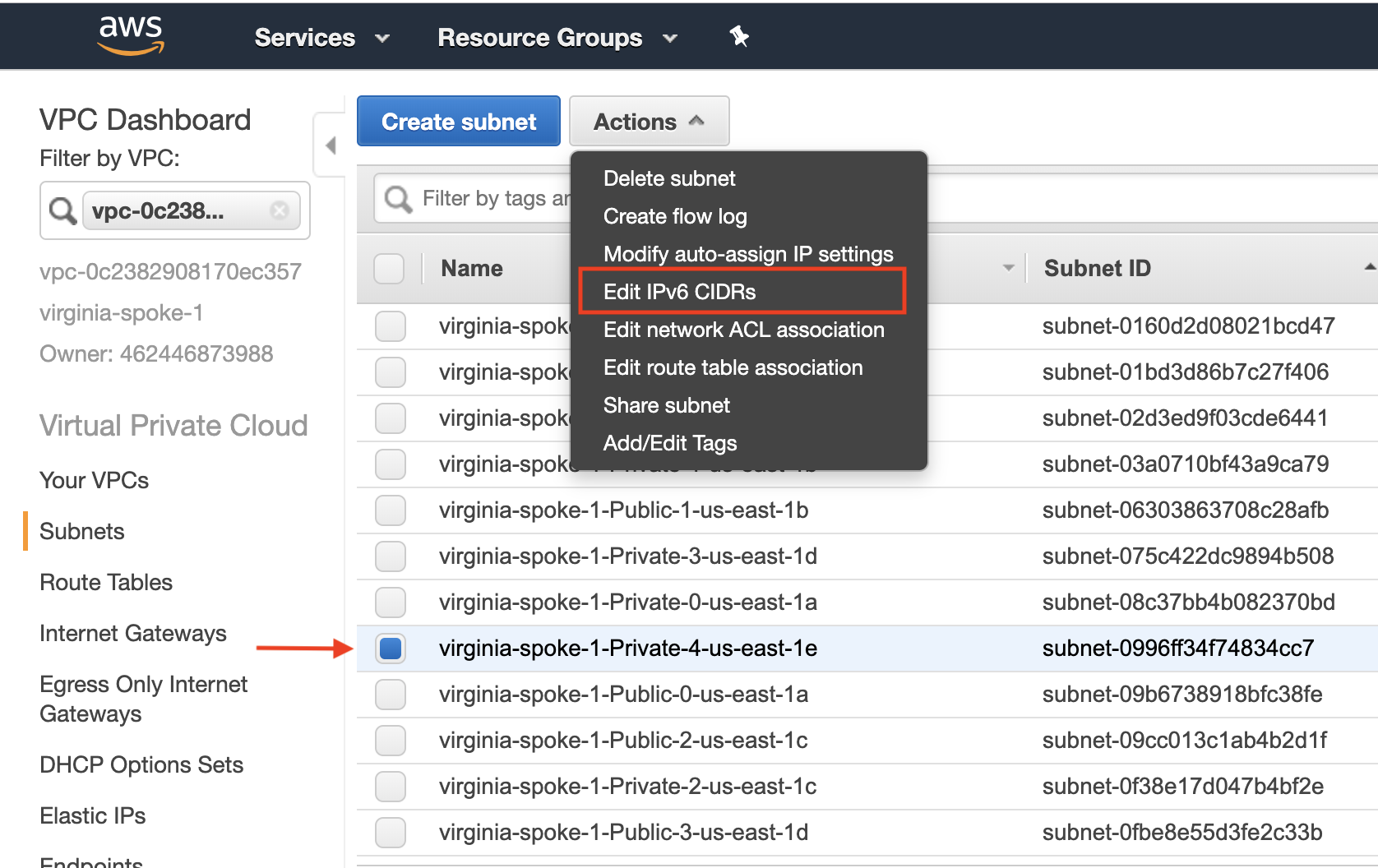Image resolution: width=1378 pixels, height=868 pixels.
Task: Toggle the select-all checkbox in header
Action: coord(389,268)
